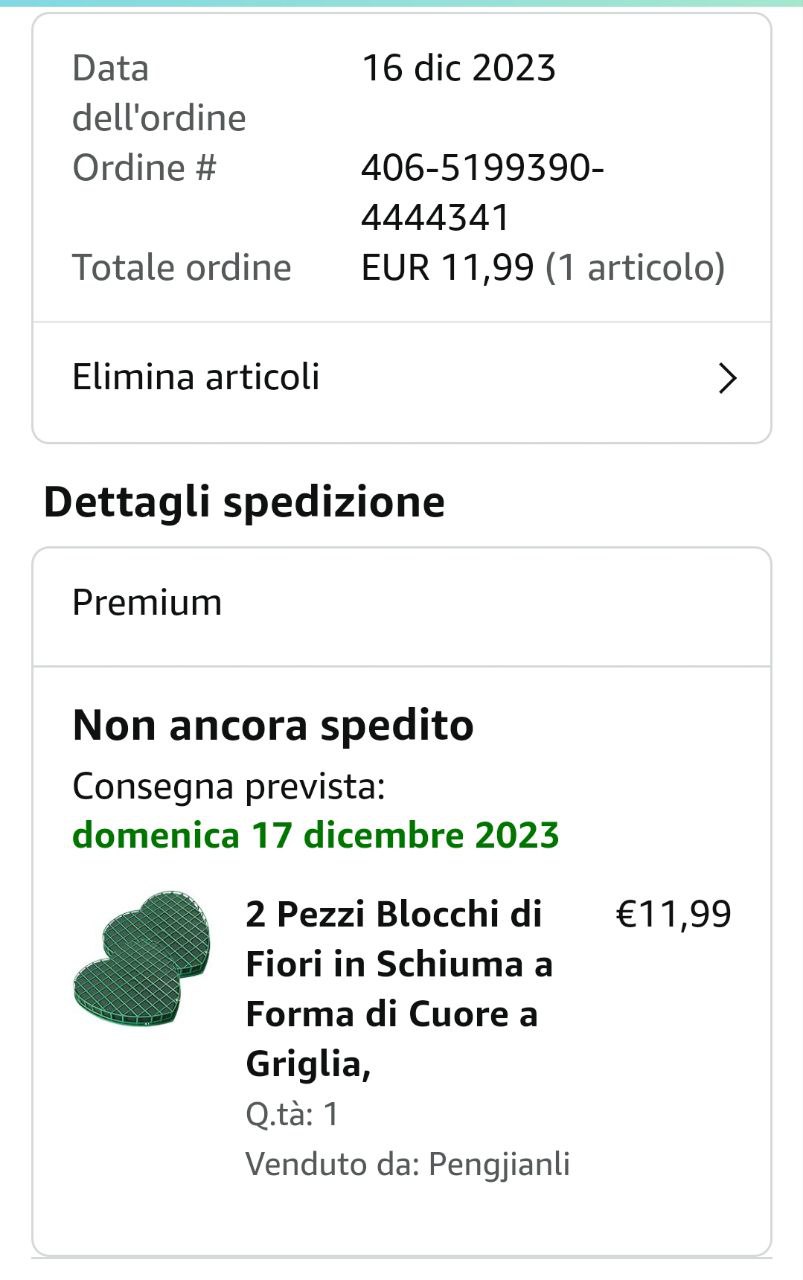Open the Elimina articoli option
The width and height of the screenshot is (803, 1280).
[197, 377]
